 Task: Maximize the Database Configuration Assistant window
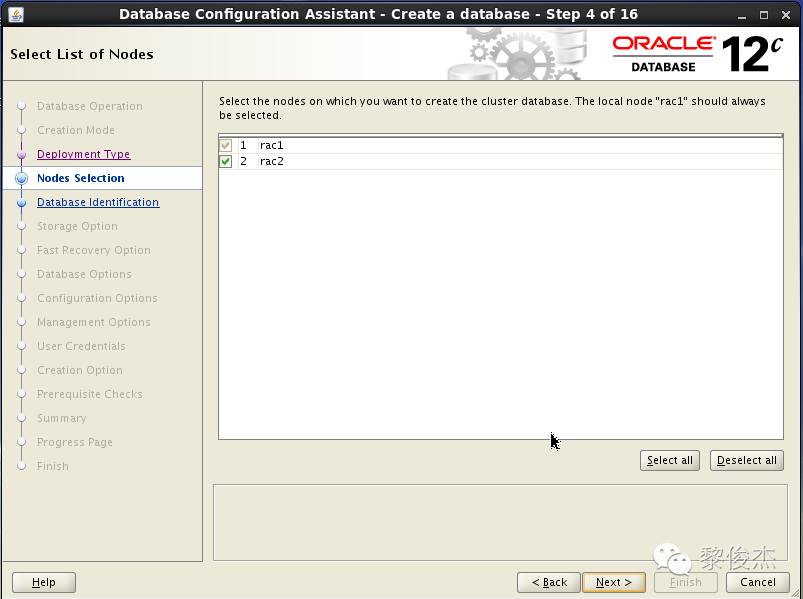(x=764, y=15)
